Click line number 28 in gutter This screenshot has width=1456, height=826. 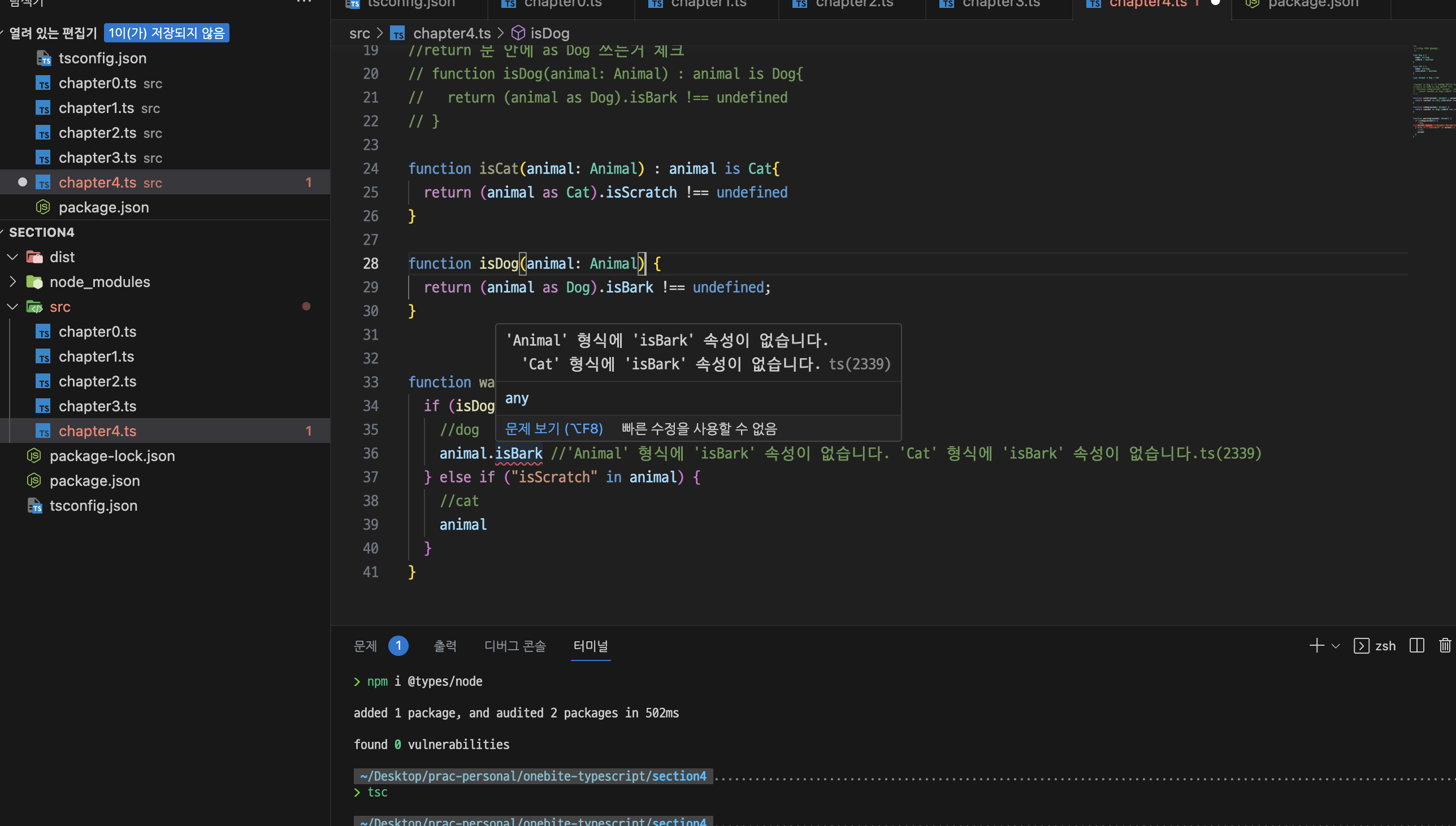point(371,263)
